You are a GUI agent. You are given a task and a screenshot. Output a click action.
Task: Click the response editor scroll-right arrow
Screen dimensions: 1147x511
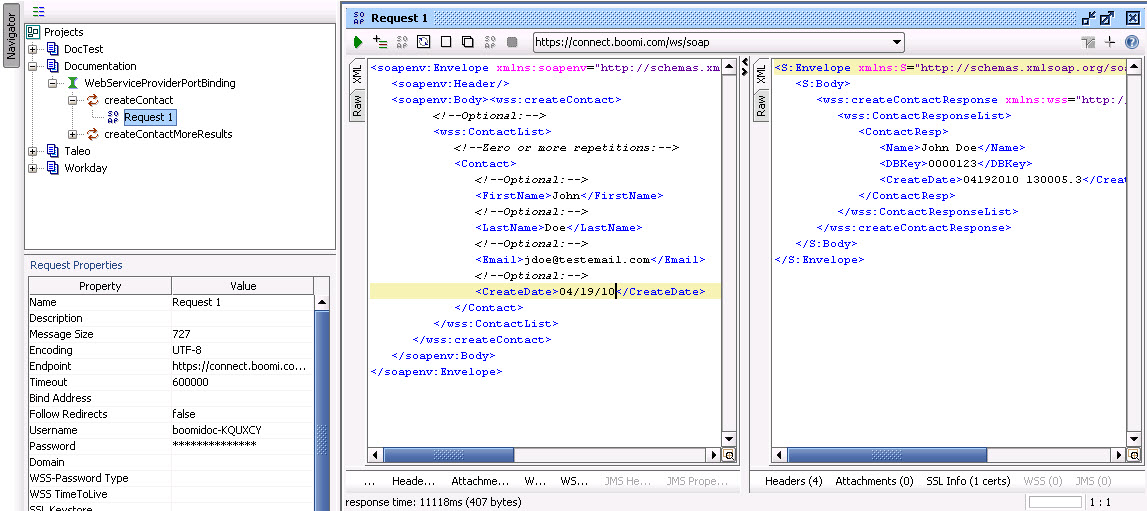pyautogui.click(x=1118, y=455)
